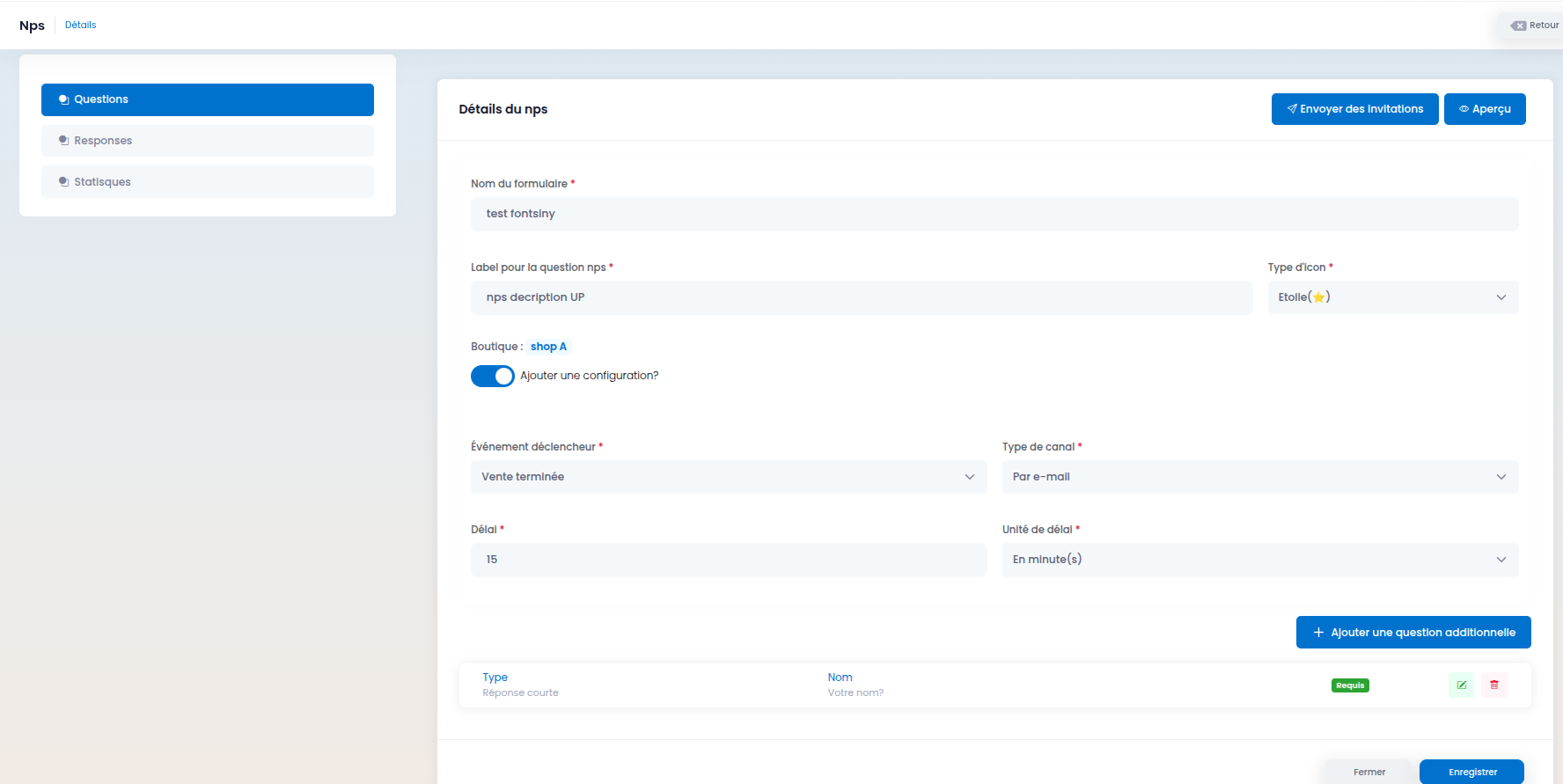Click the Enregistrer button
This screenshot has width=1563, height=784.
pos(1471,772)
